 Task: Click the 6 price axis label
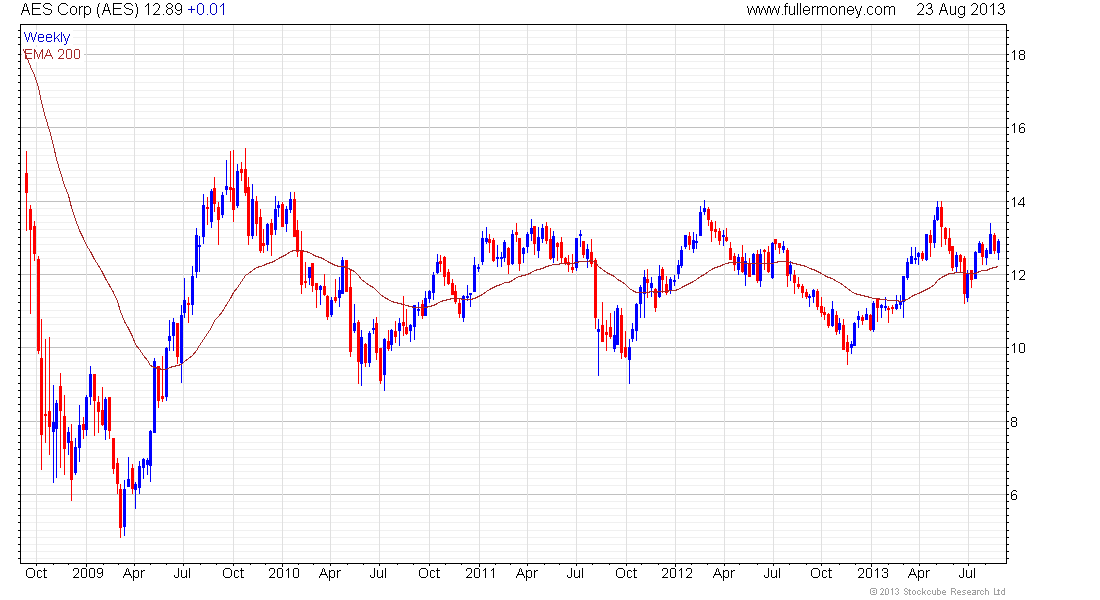(x=1014, y=495)
